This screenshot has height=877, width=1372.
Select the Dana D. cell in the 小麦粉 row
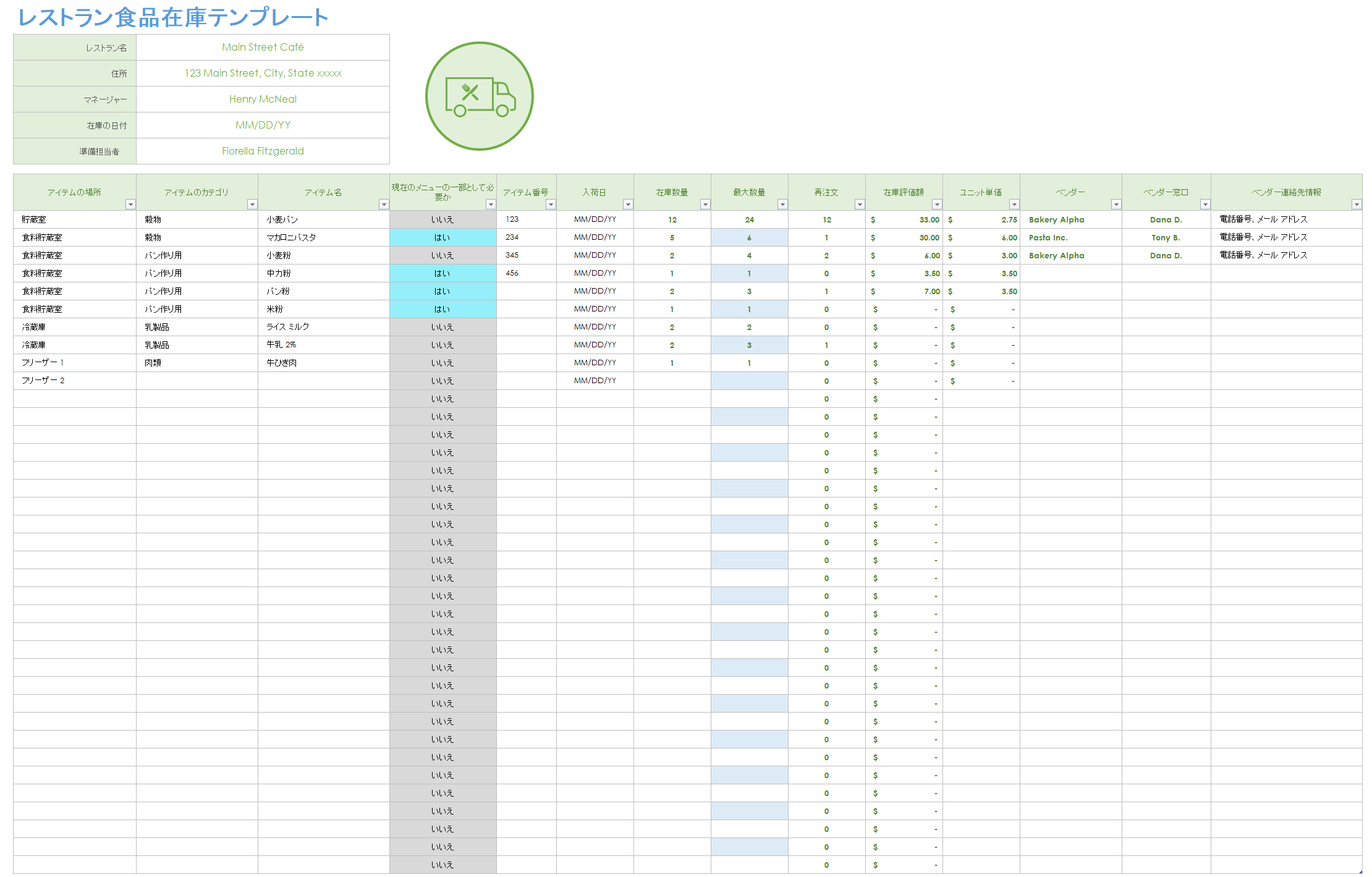(1166, 255)
